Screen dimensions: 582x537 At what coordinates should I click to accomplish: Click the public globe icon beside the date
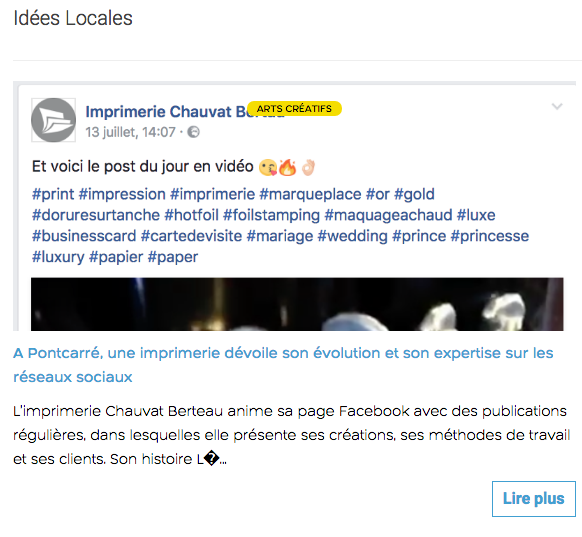[193, 132]
